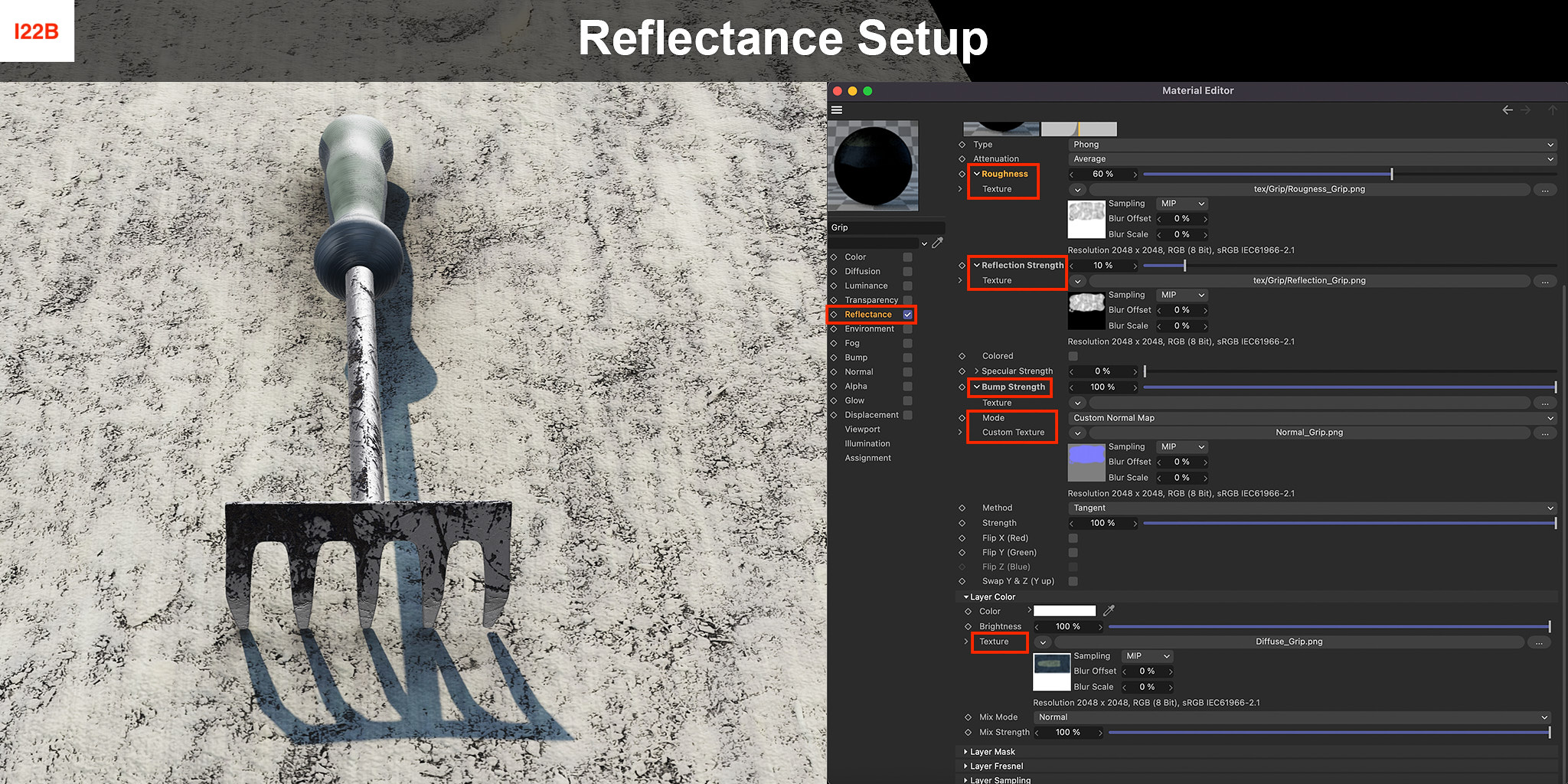Image resolution: width=1568 pixels, height=784 pixels.
Task: Toggle the Colored checkbox
Action: pos(1073,356)
